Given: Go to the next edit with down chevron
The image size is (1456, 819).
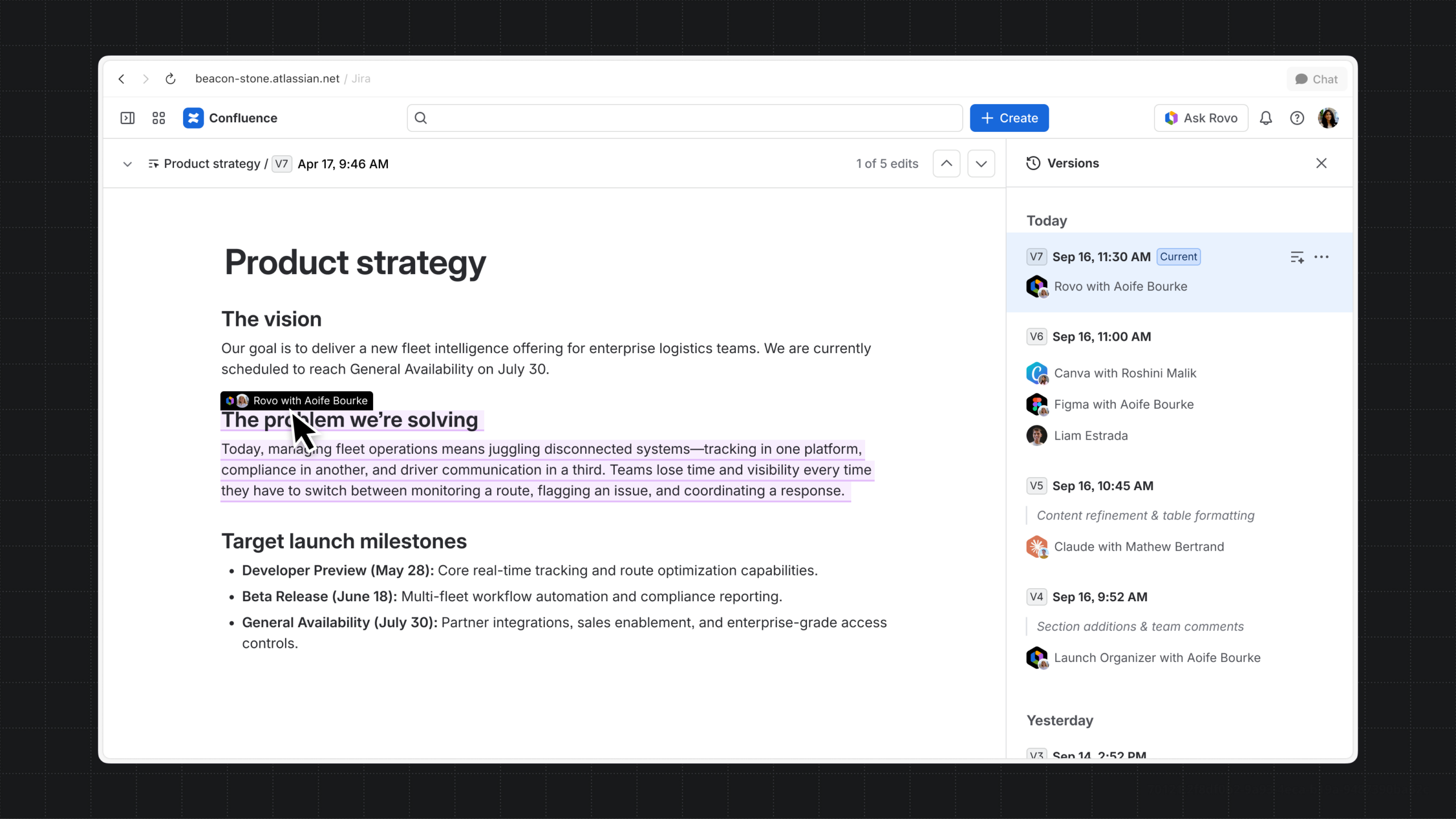Looking at the screenshot, I should click(981, 164).
